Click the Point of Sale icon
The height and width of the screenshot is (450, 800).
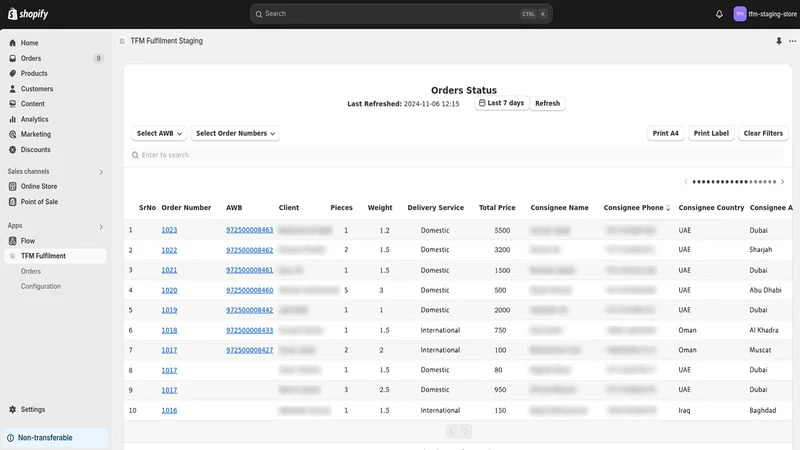[13, 202]
